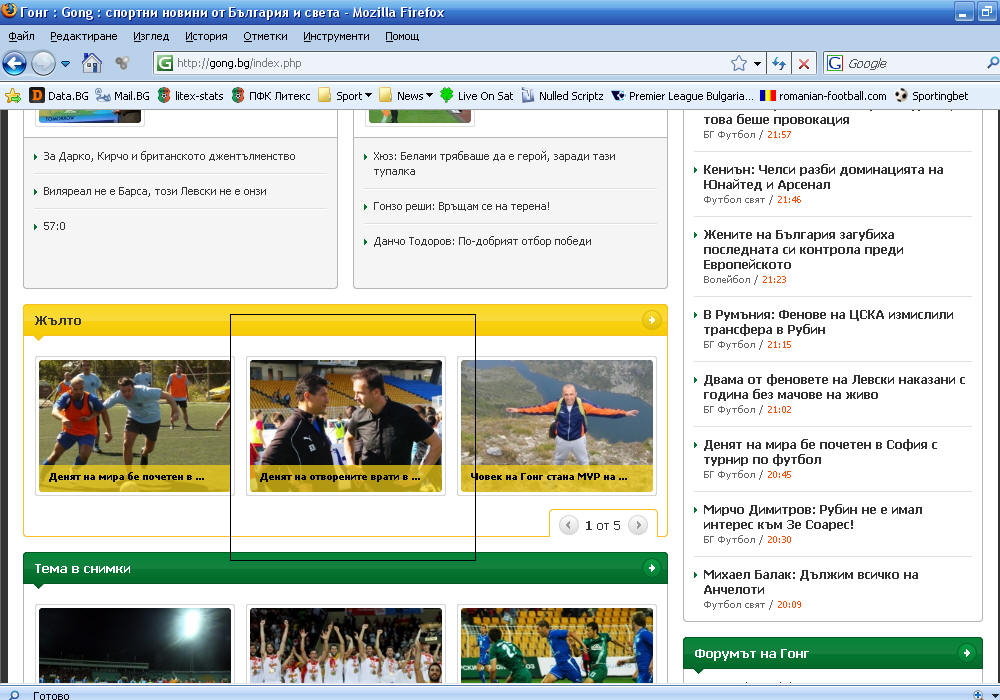The height and width of the screenshot is (700, 1000).
Task: Open the blue and green players thumbnail
Action: coord(557,645)
